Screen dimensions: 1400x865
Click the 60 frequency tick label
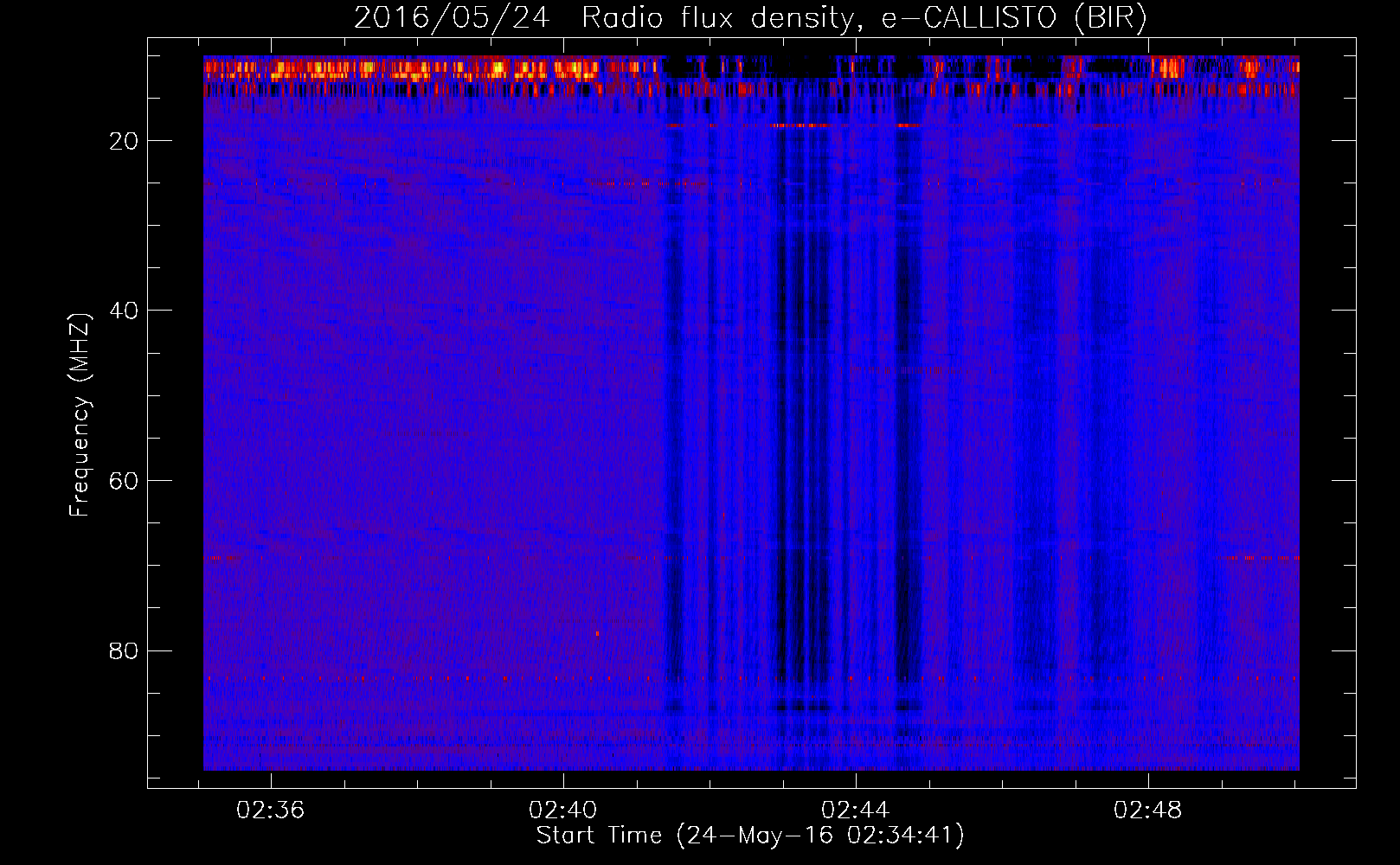coord(125,481)
